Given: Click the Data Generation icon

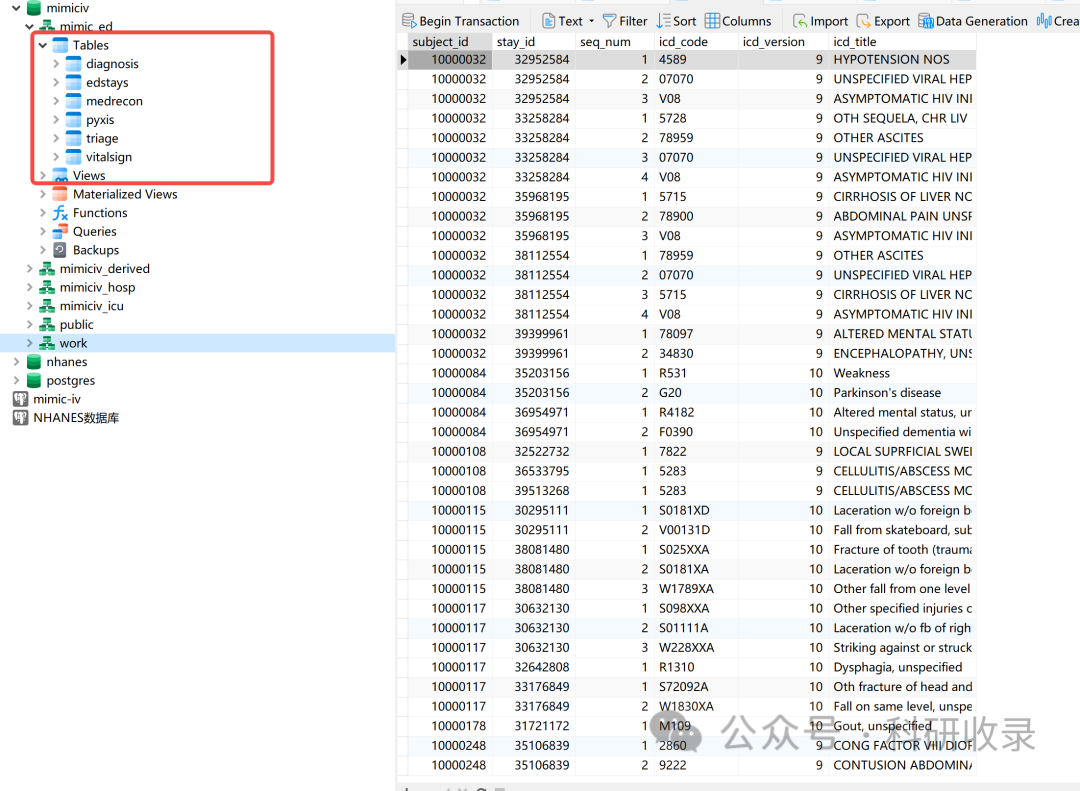Looking at the screenshot, I should click(x=926, y=21).
